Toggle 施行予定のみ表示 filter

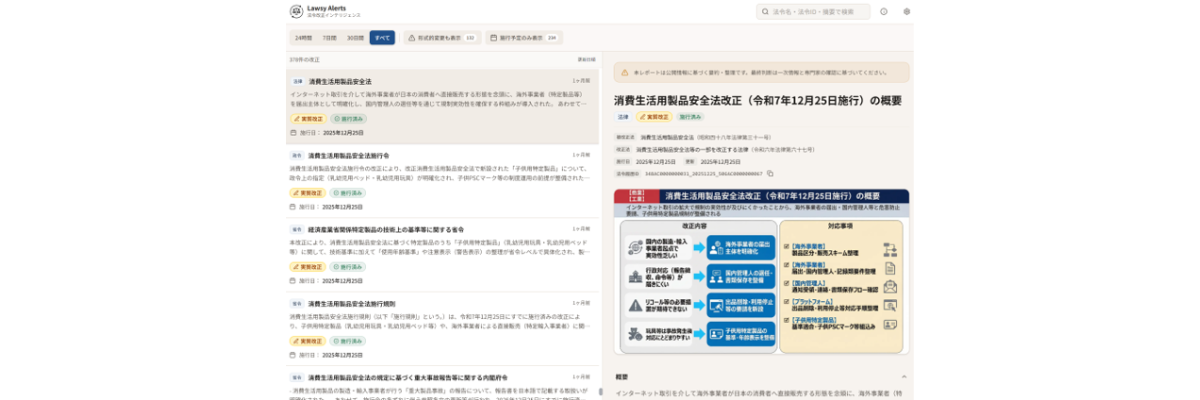pyautogui.click(x=523, y=37)
